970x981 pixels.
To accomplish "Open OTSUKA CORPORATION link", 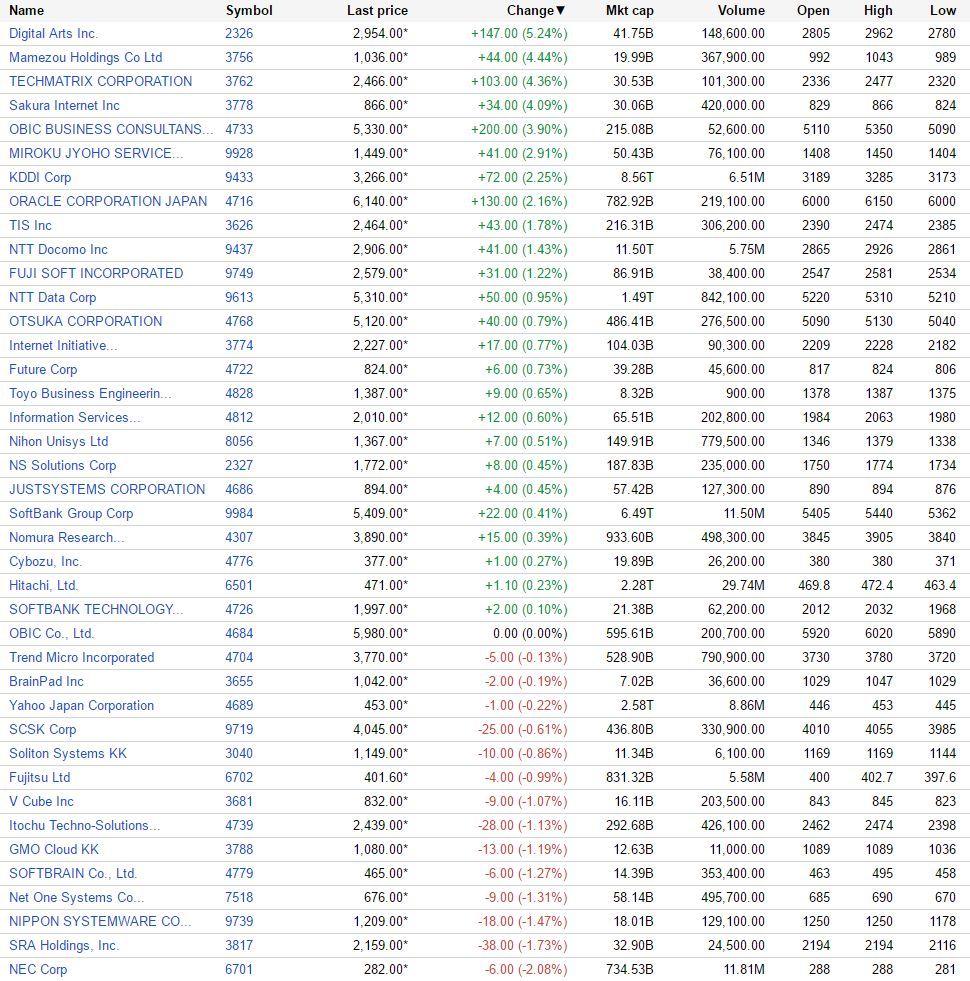I will pos(86,321).
